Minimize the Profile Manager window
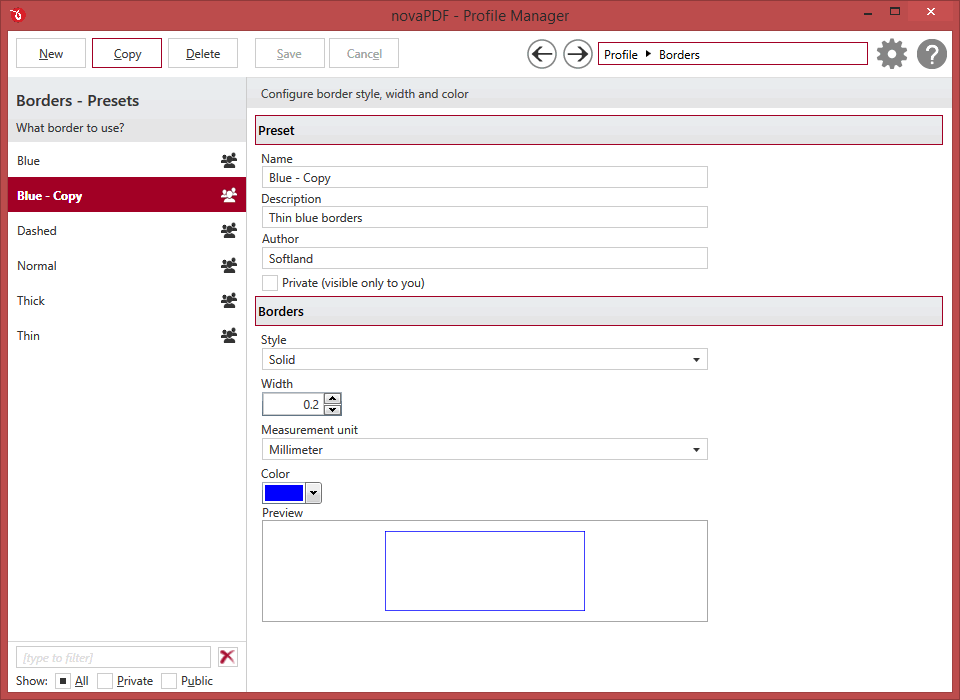 pyautogui.click(x=868, y=12)
